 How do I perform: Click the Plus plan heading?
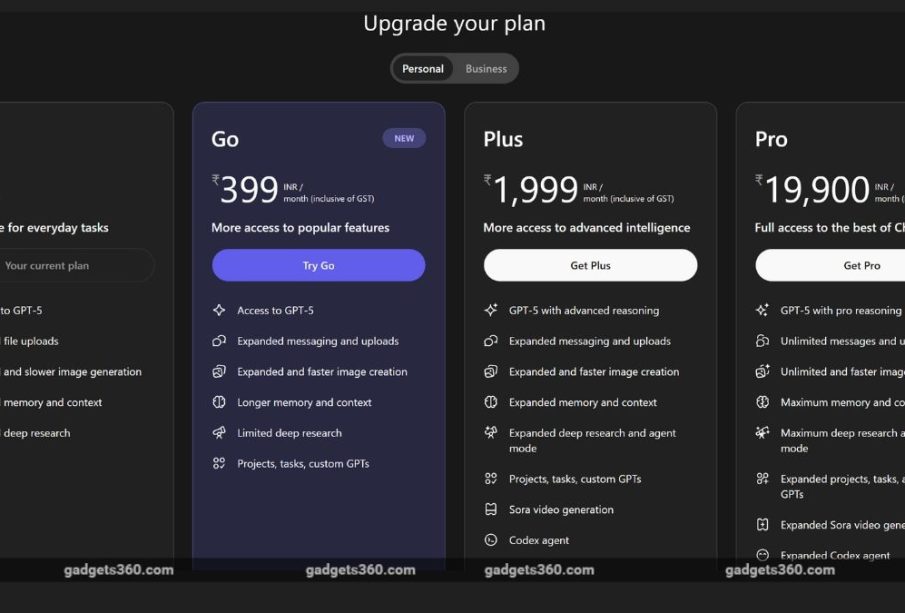[x=503, y=139]
